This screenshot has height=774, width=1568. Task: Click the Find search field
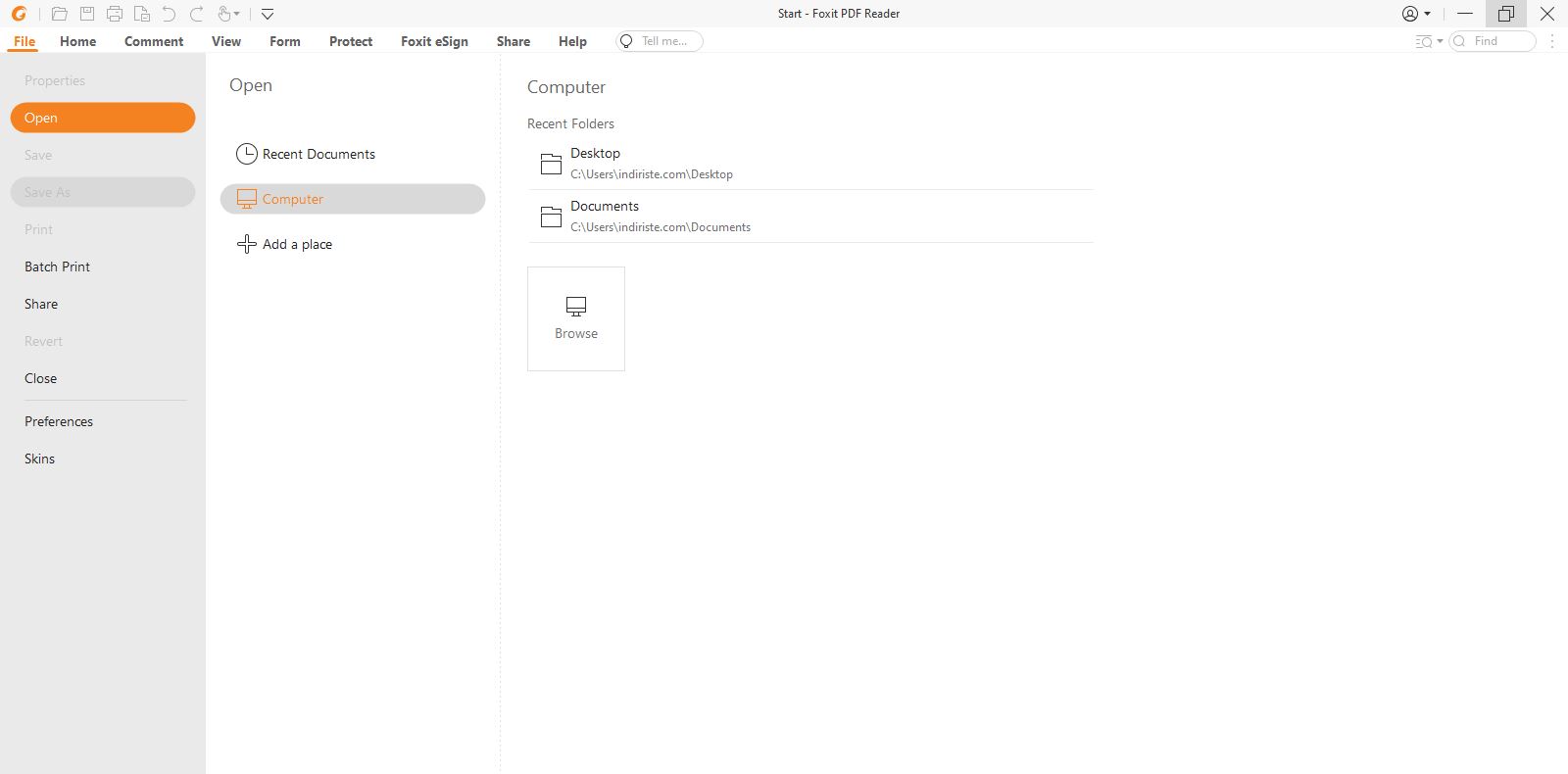tap(1493, 41)
